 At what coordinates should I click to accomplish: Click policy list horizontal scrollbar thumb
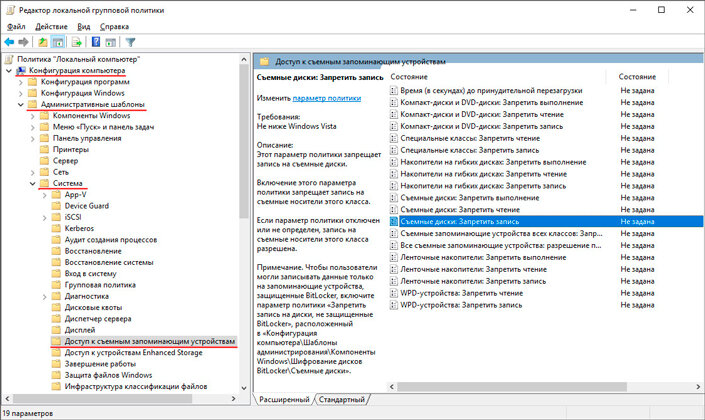(x=512, y=387)
